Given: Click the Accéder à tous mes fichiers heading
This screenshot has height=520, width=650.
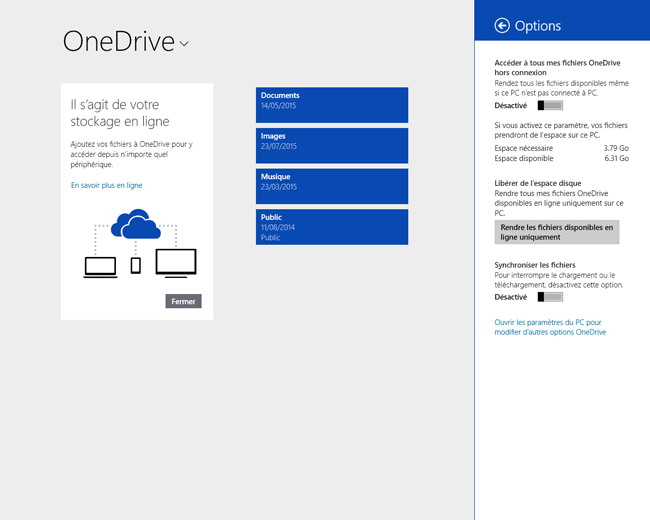Looking at the screenshot, I should (557, 68).
